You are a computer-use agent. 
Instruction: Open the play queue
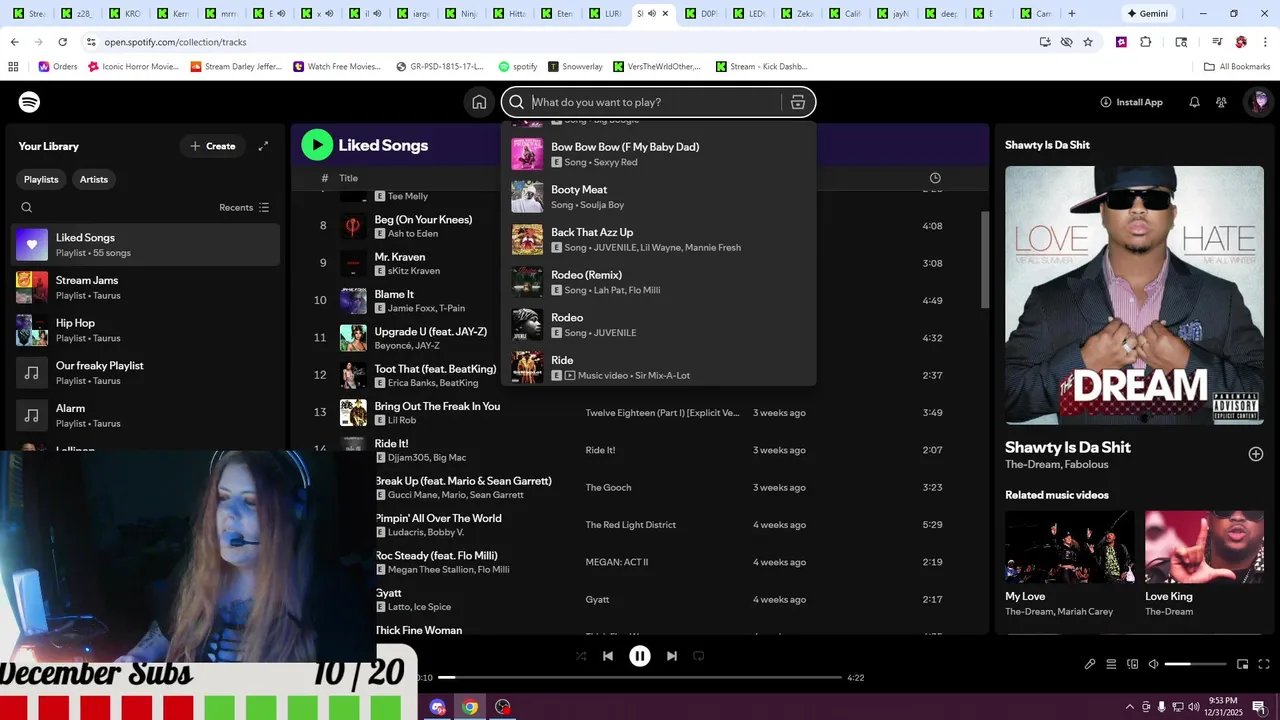pos(1111,664)
